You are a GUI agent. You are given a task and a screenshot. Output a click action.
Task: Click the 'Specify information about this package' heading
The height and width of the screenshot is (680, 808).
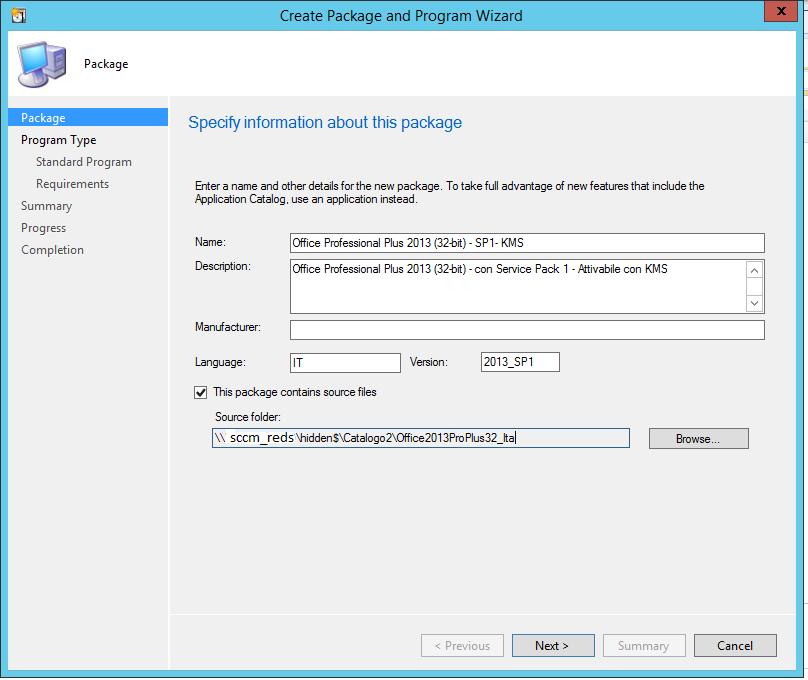325,123
